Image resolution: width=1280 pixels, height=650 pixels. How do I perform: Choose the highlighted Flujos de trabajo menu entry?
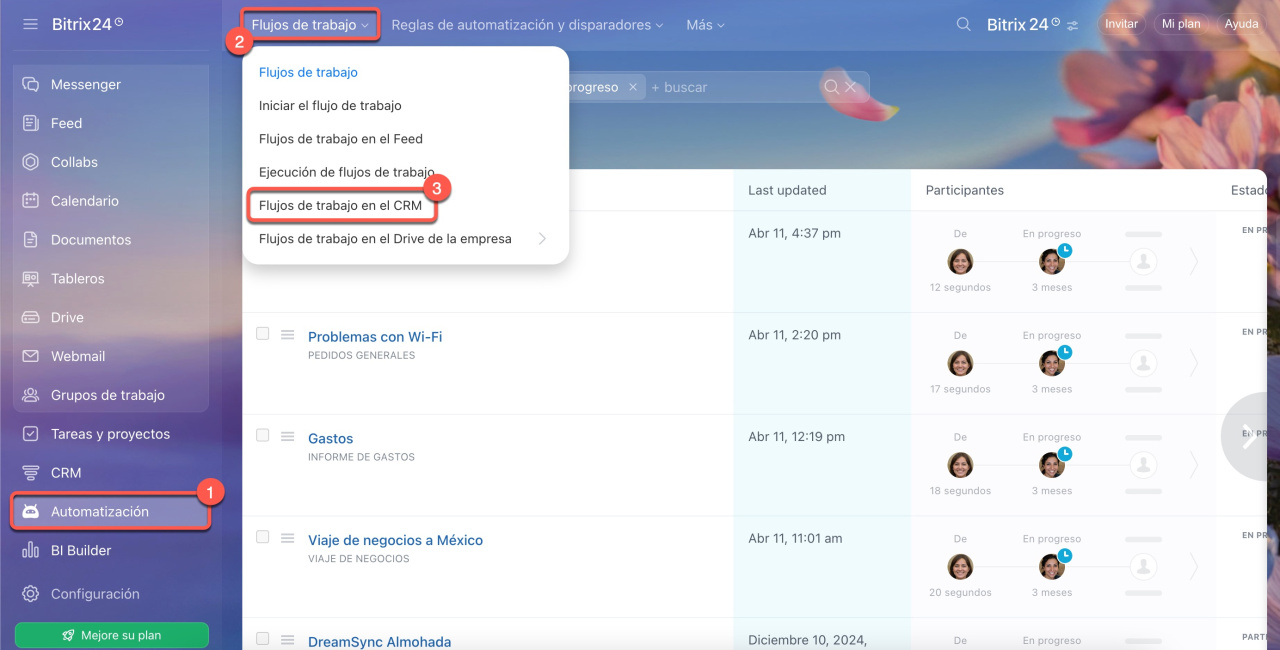308,72
